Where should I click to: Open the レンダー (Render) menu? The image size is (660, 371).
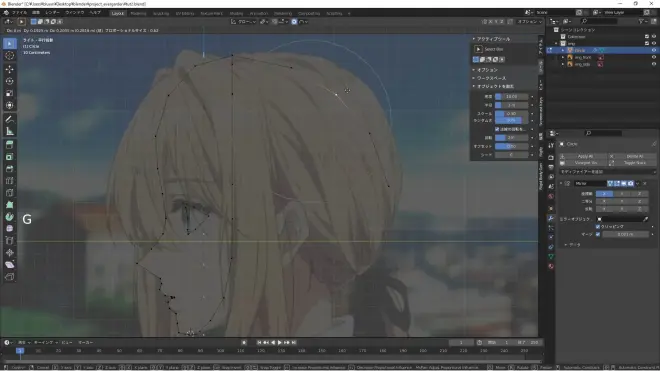[x=52, y=13]
